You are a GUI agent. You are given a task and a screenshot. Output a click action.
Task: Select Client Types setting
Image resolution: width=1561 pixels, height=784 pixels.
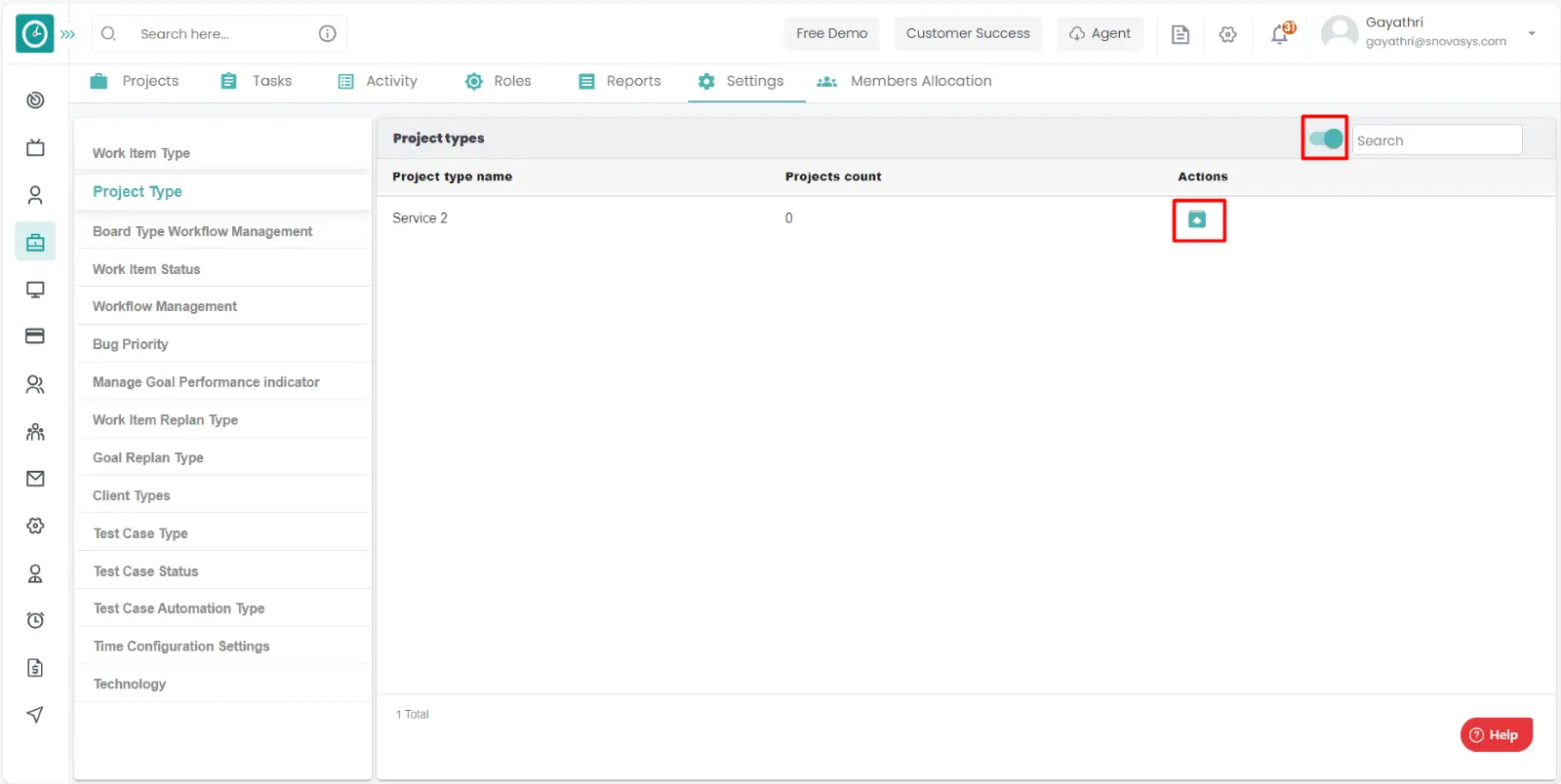pyautogui.click(x=222, y=495)
